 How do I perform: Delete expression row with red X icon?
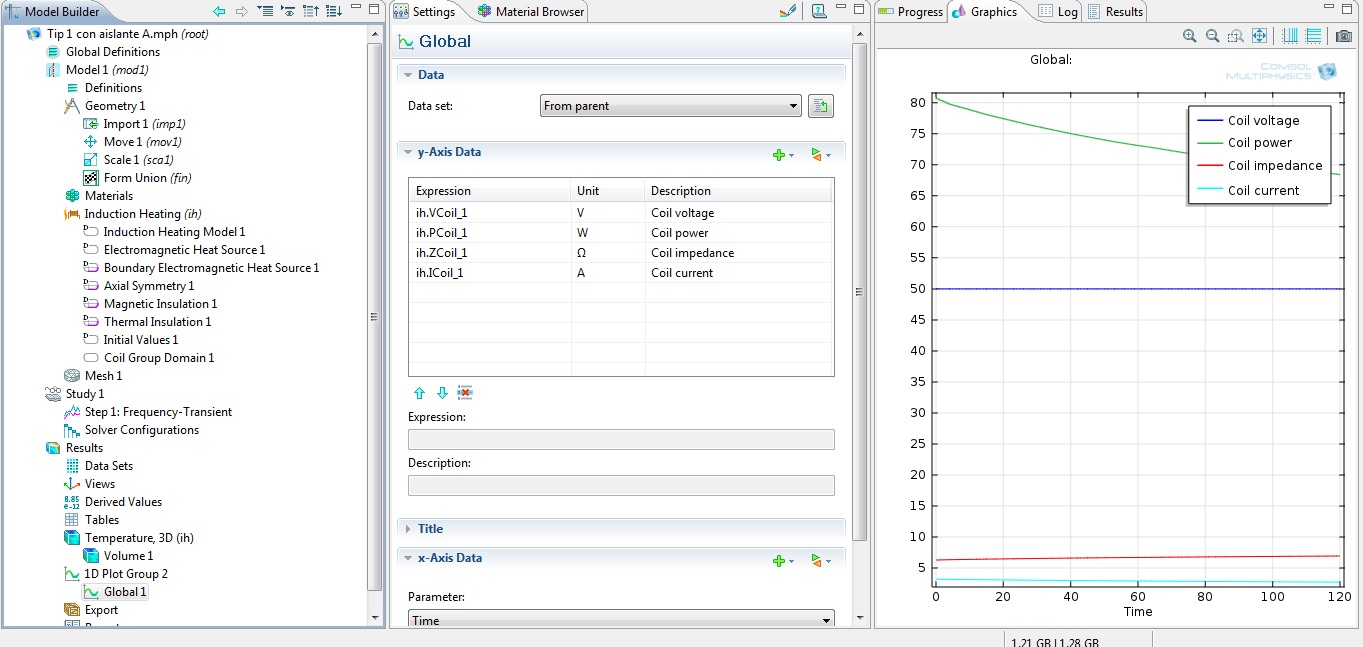(464, 393)
